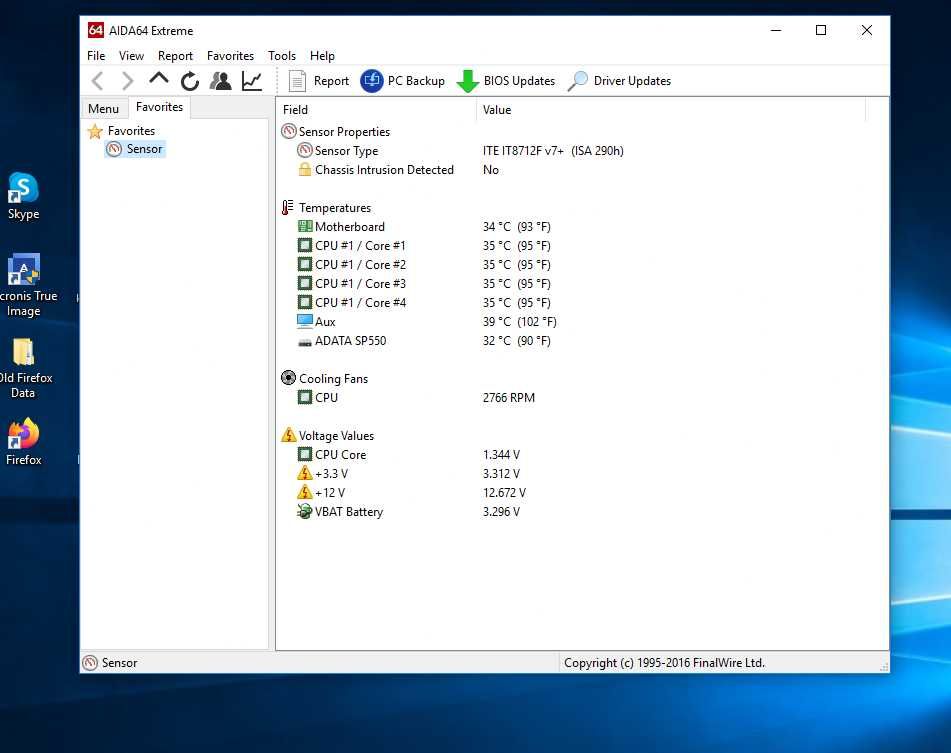Click the Driver Updates label
The width and height of the screenshot is (951, 753).
tap(632, 81)
